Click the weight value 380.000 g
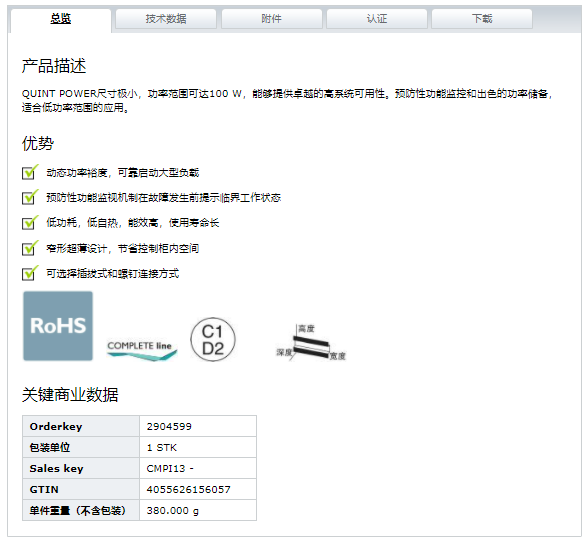Screen dimensions: 585x541 (172, 511)
